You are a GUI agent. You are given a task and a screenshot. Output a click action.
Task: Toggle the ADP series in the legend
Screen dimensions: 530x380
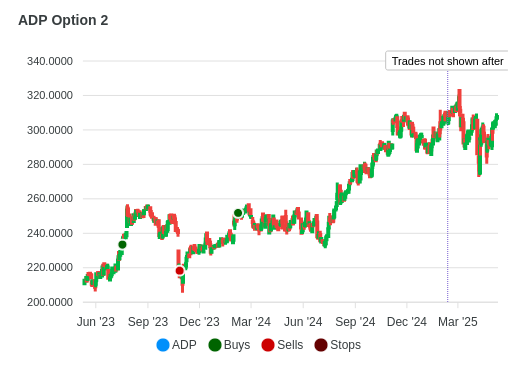coord(176,345)
